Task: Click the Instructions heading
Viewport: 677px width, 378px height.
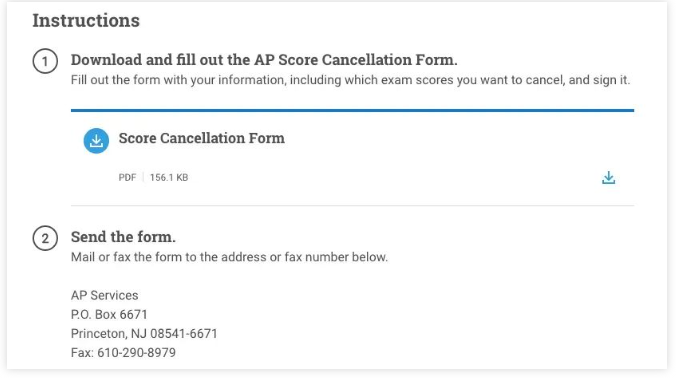Action: click(x=86, y=20)
